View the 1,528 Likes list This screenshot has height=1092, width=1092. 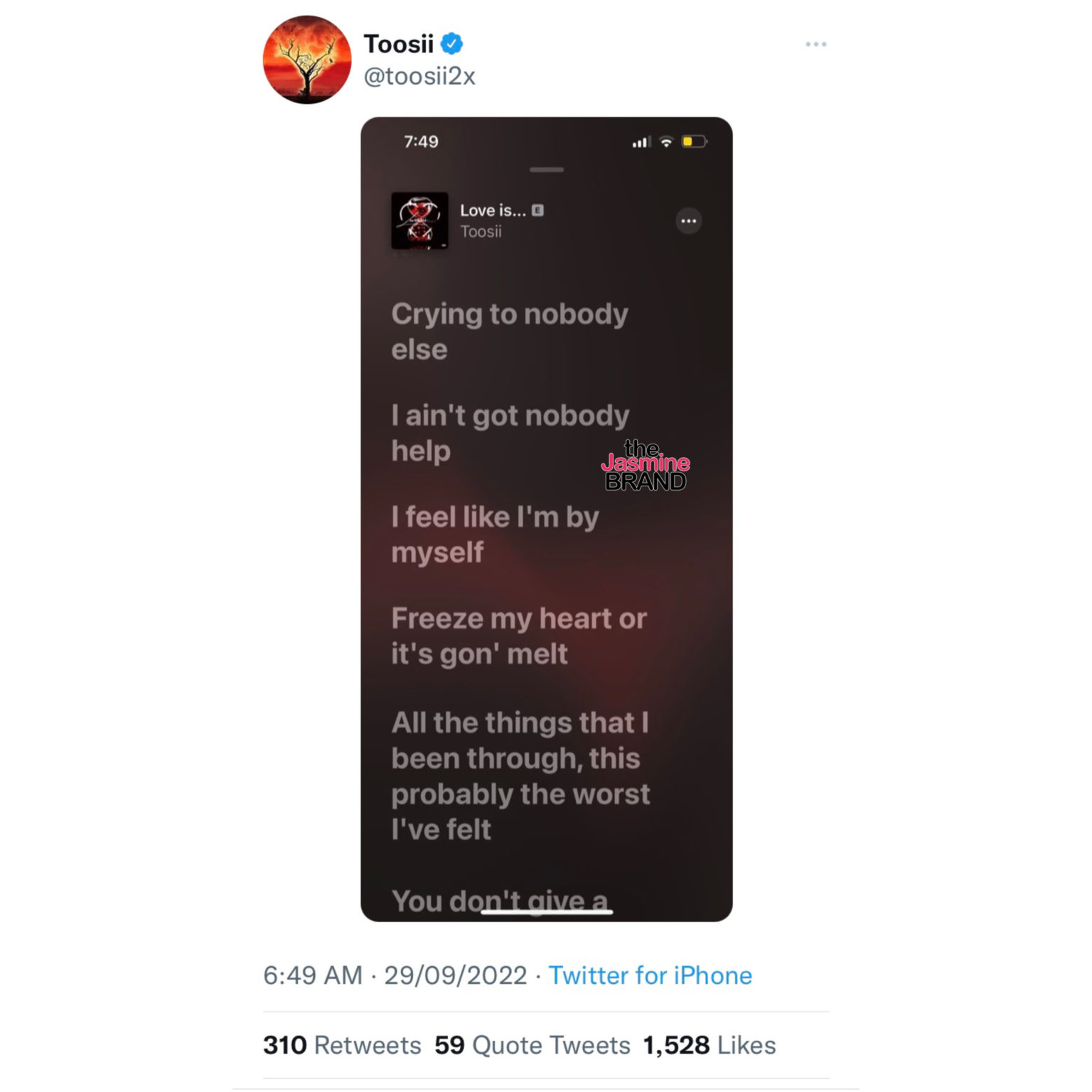point(709,1045)
